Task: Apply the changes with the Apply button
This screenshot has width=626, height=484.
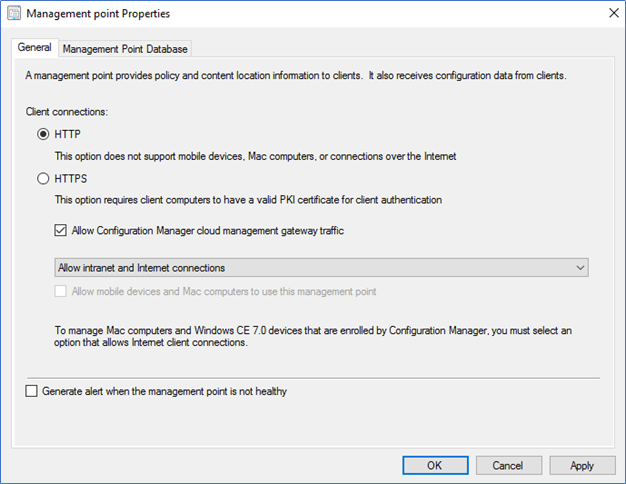Action: tap(582, 466)
